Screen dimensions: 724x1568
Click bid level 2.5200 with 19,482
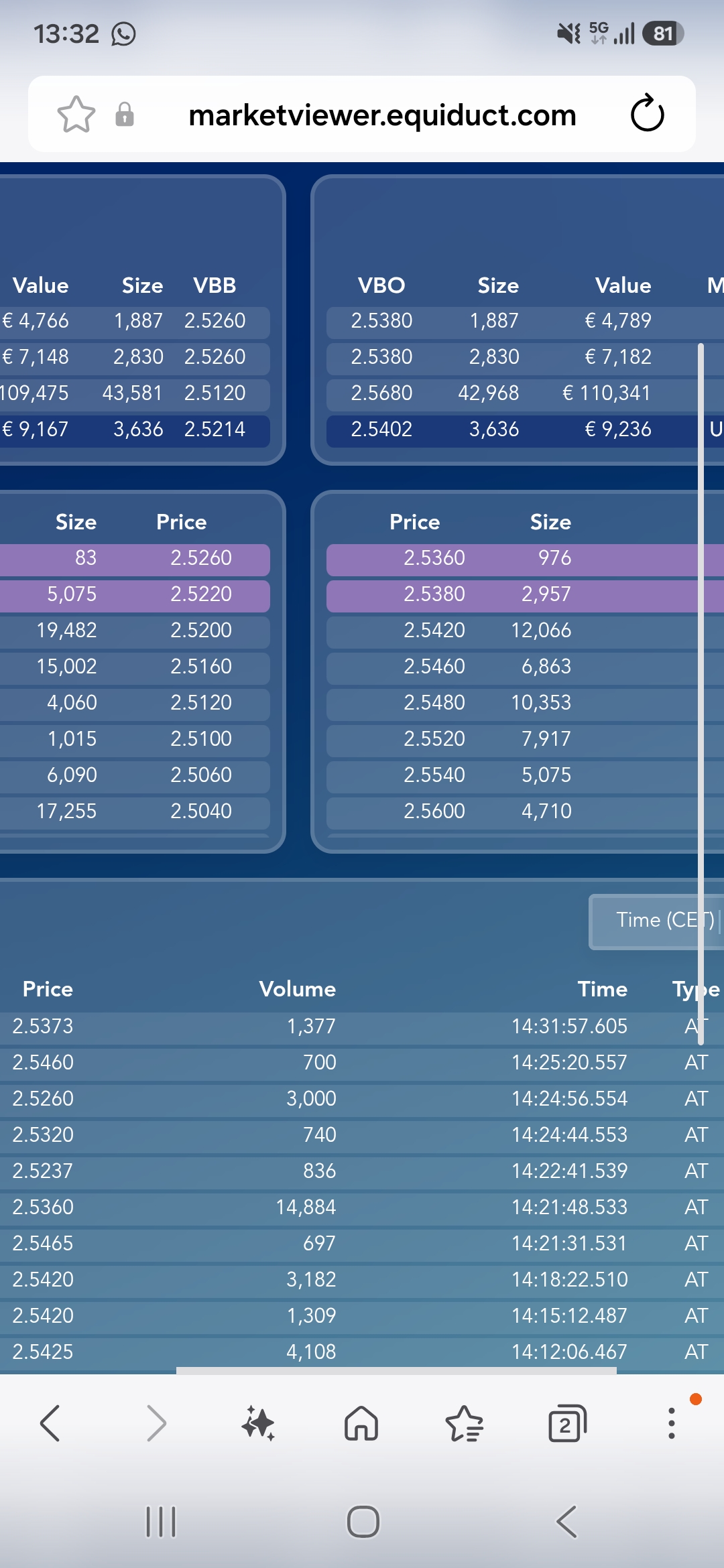point(134,631)
